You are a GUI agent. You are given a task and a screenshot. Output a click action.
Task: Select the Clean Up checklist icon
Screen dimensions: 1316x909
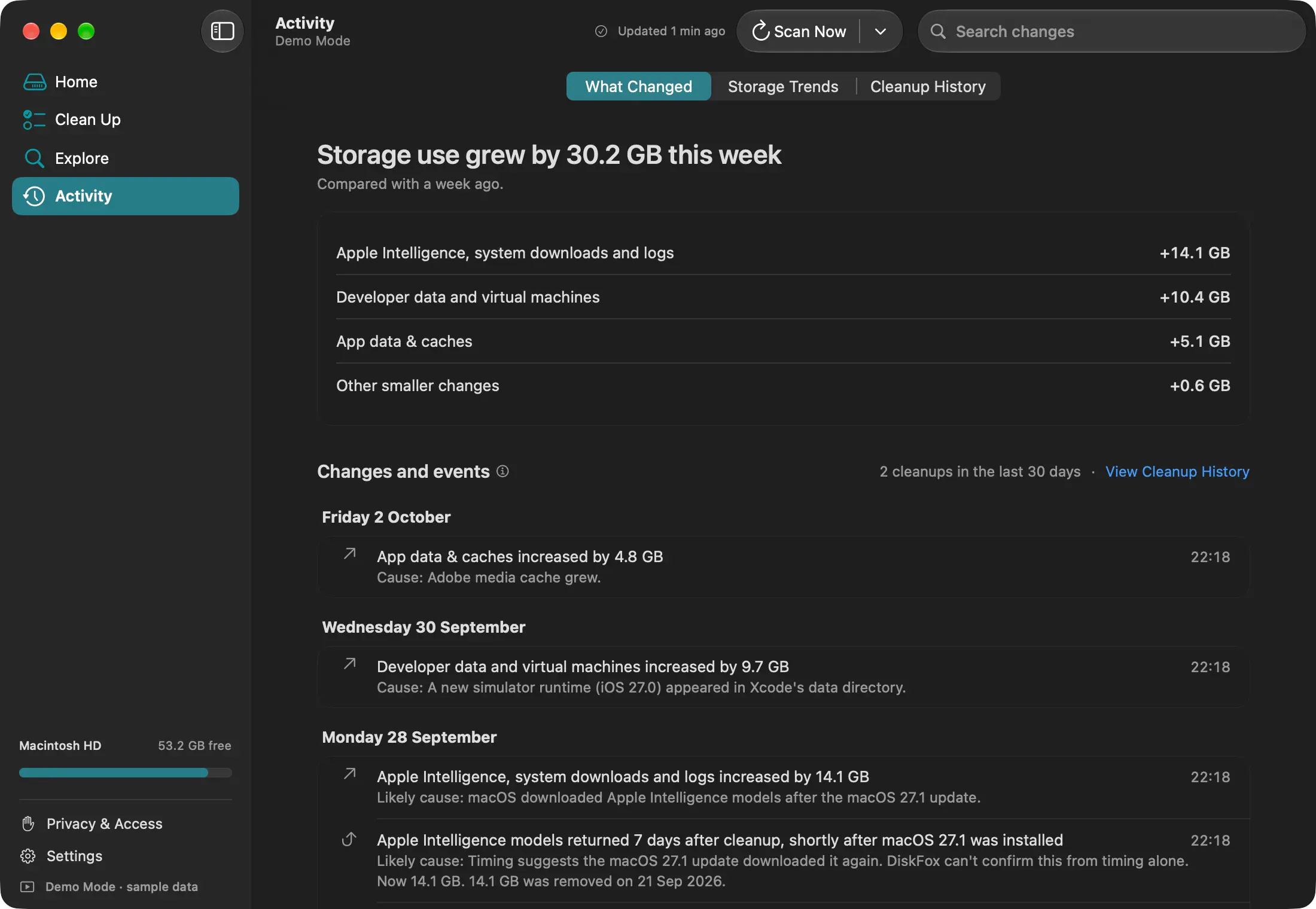pos(34,120)
